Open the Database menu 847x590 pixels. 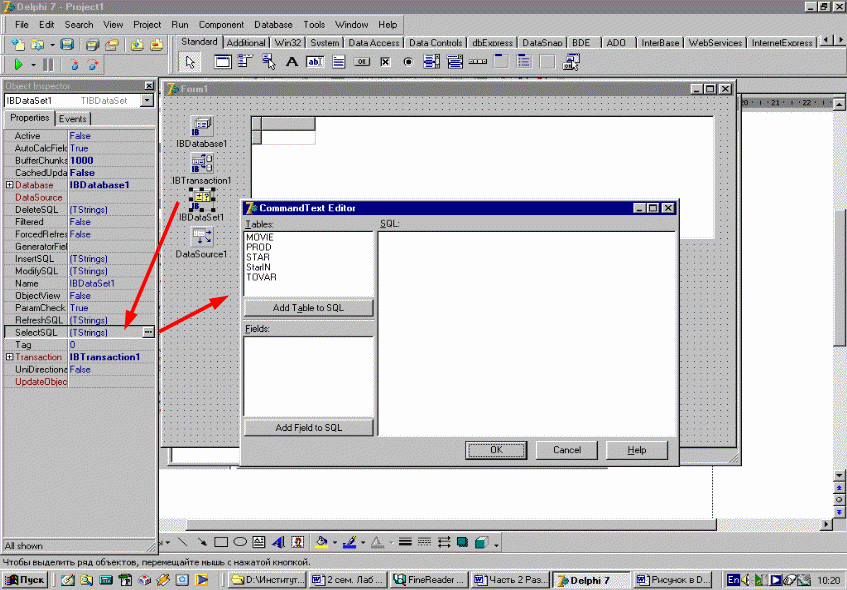(x=273, y=25)
